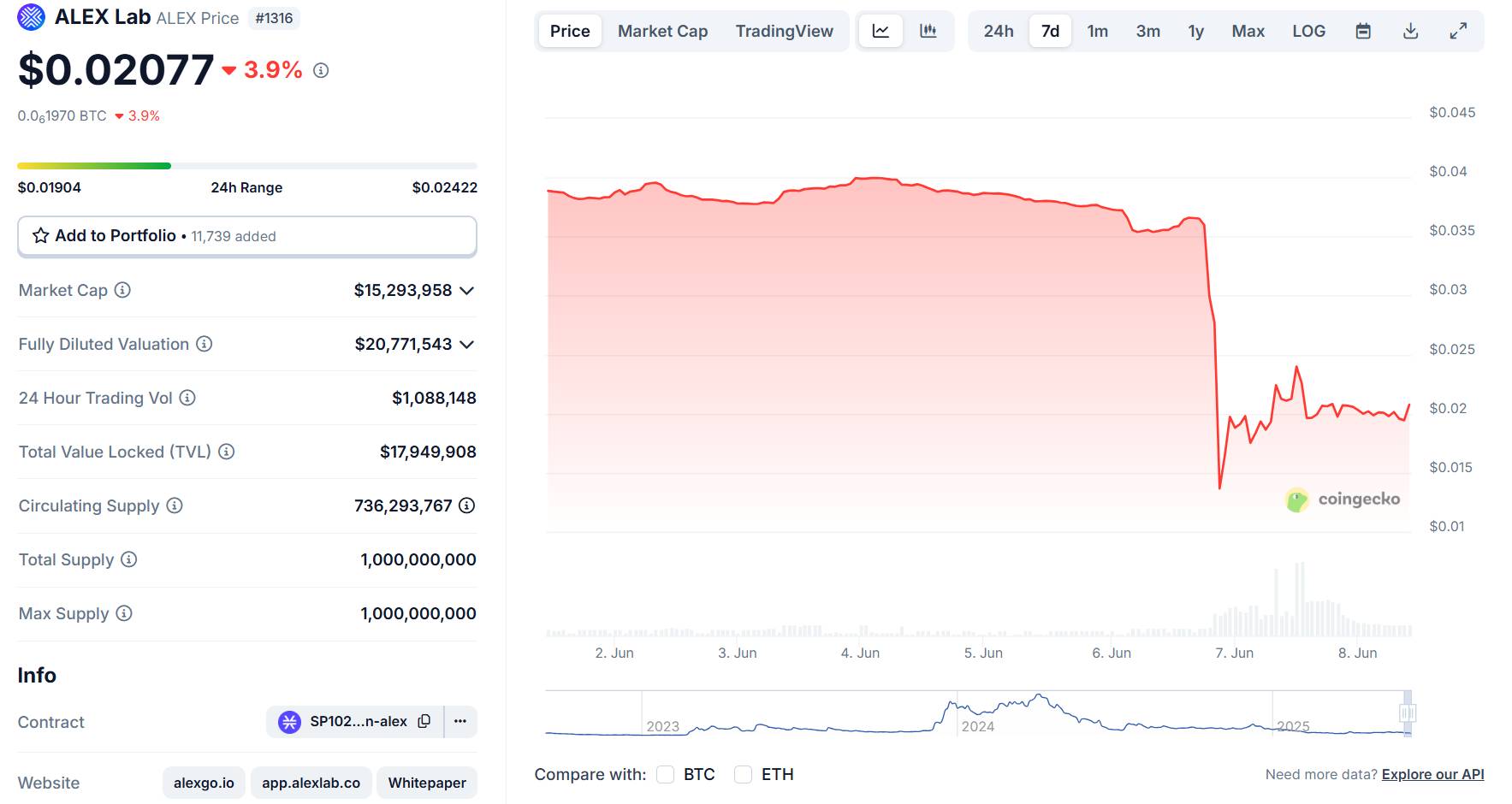Select the Price tab
The image size is (1512, 804).
pyautogui.click(x=570, y=31)
